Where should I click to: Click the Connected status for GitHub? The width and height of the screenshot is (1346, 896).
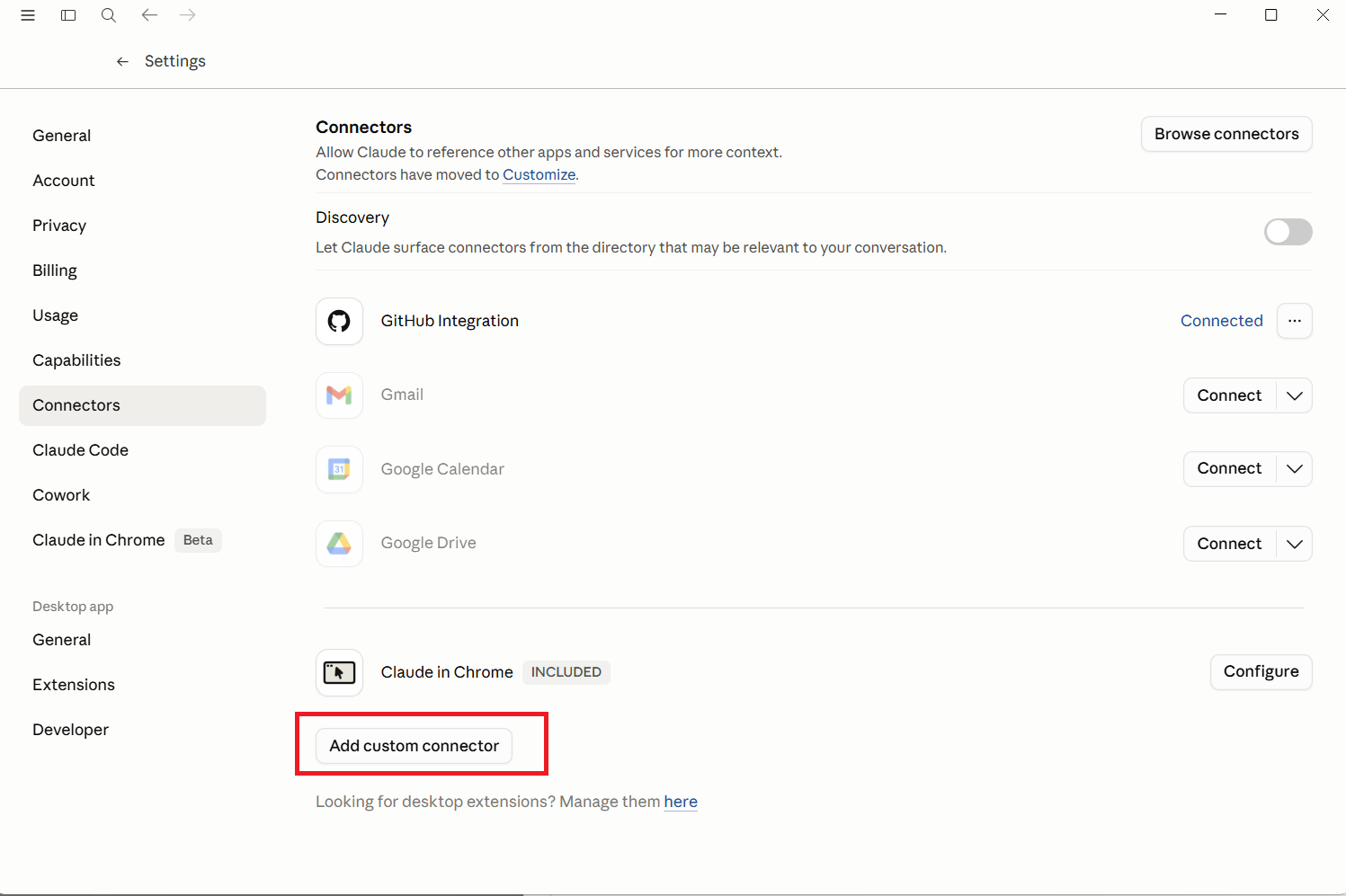click(1221, 321)
